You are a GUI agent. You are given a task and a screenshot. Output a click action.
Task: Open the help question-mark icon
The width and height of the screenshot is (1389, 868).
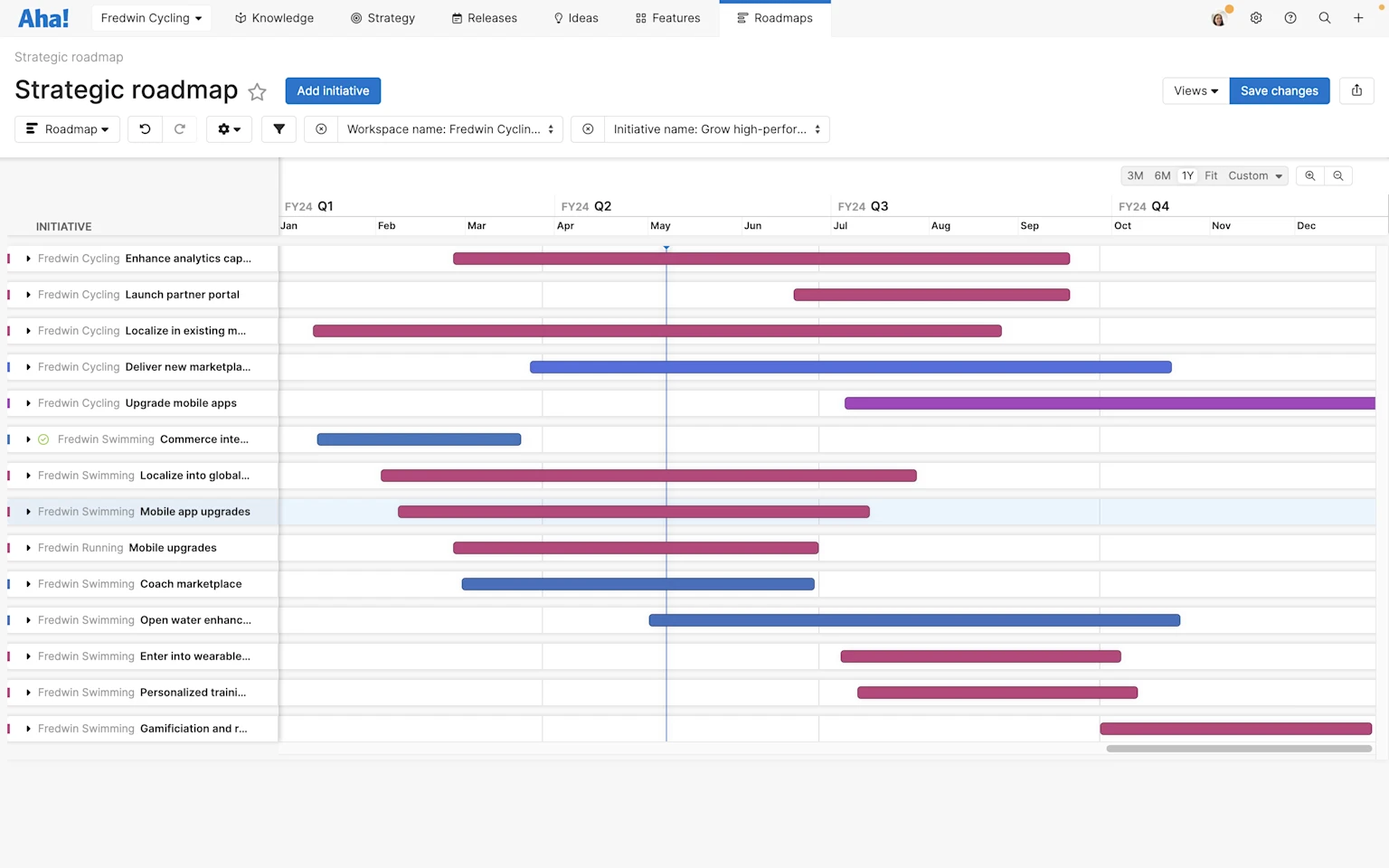point(1290,18)
